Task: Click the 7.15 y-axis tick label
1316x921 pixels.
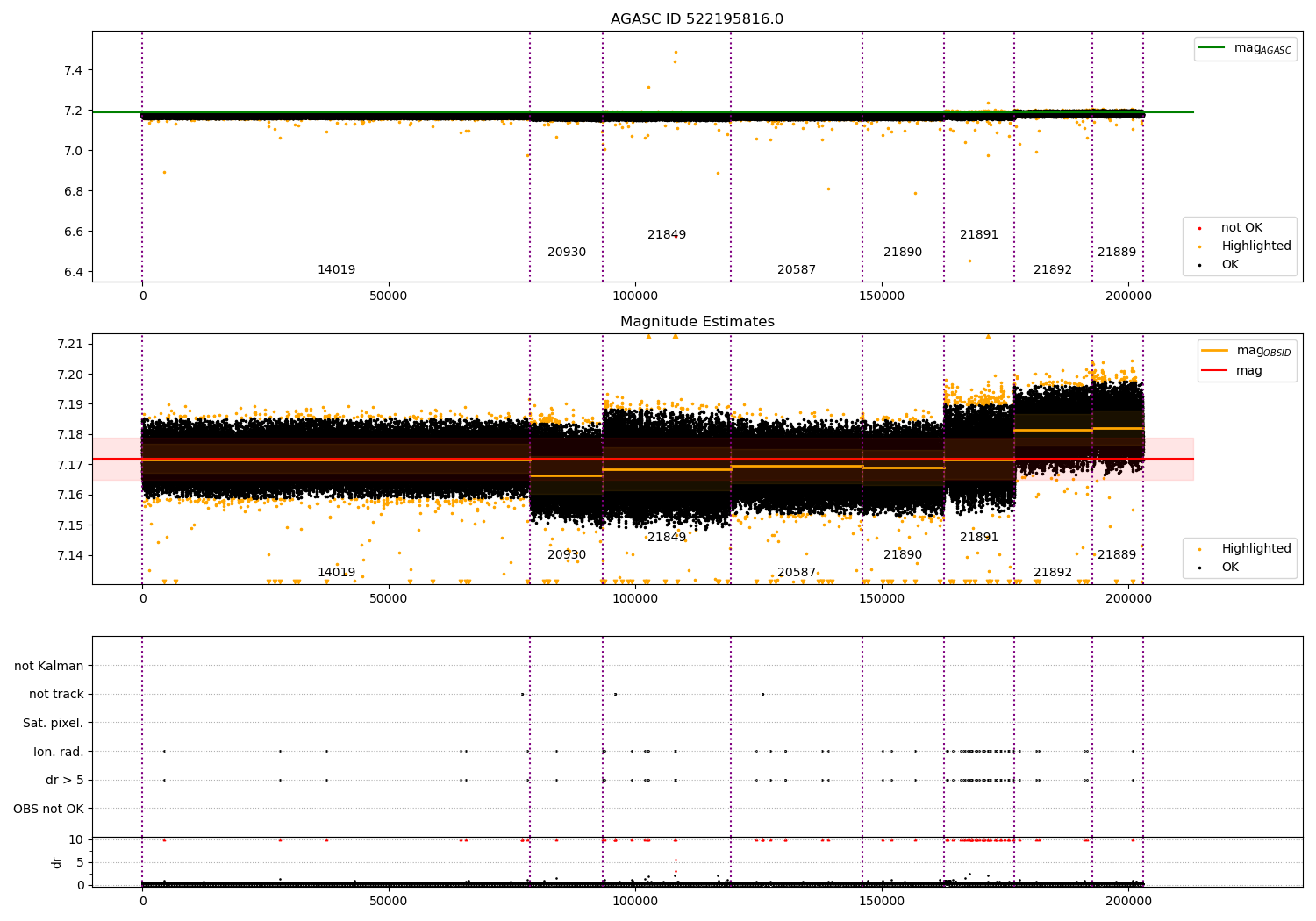Action: point(68,525)
